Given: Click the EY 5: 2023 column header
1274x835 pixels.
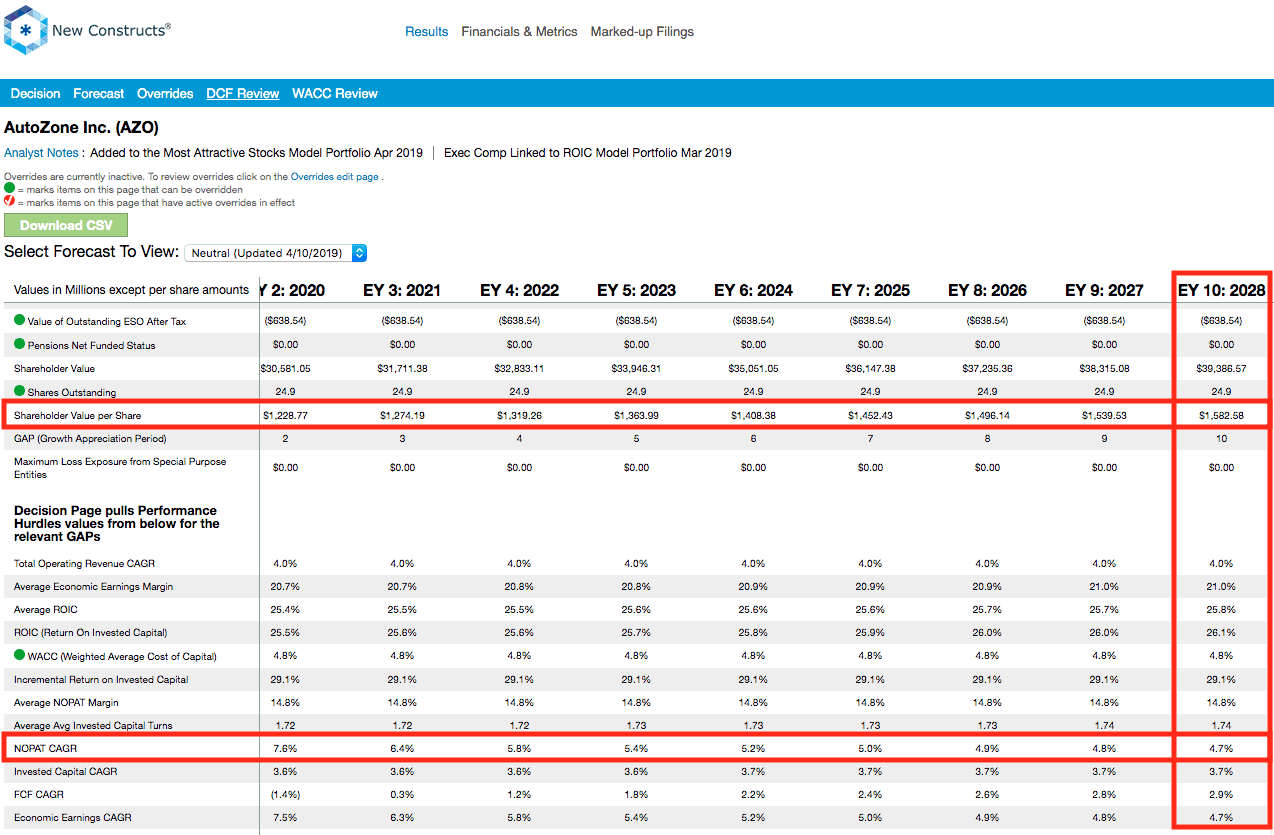Looking at the screenshot, I should pos(636,290).
